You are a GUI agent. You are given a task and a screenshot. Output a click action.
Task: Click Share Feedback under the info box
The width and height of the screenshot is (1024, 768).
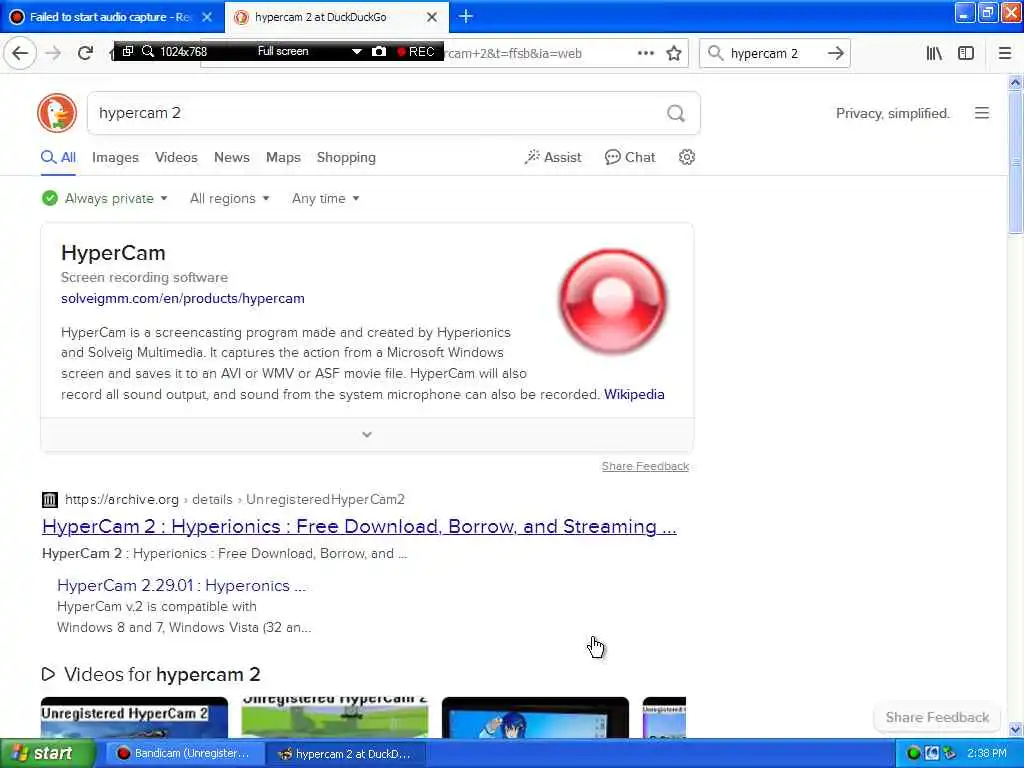(x=645, y=466)
